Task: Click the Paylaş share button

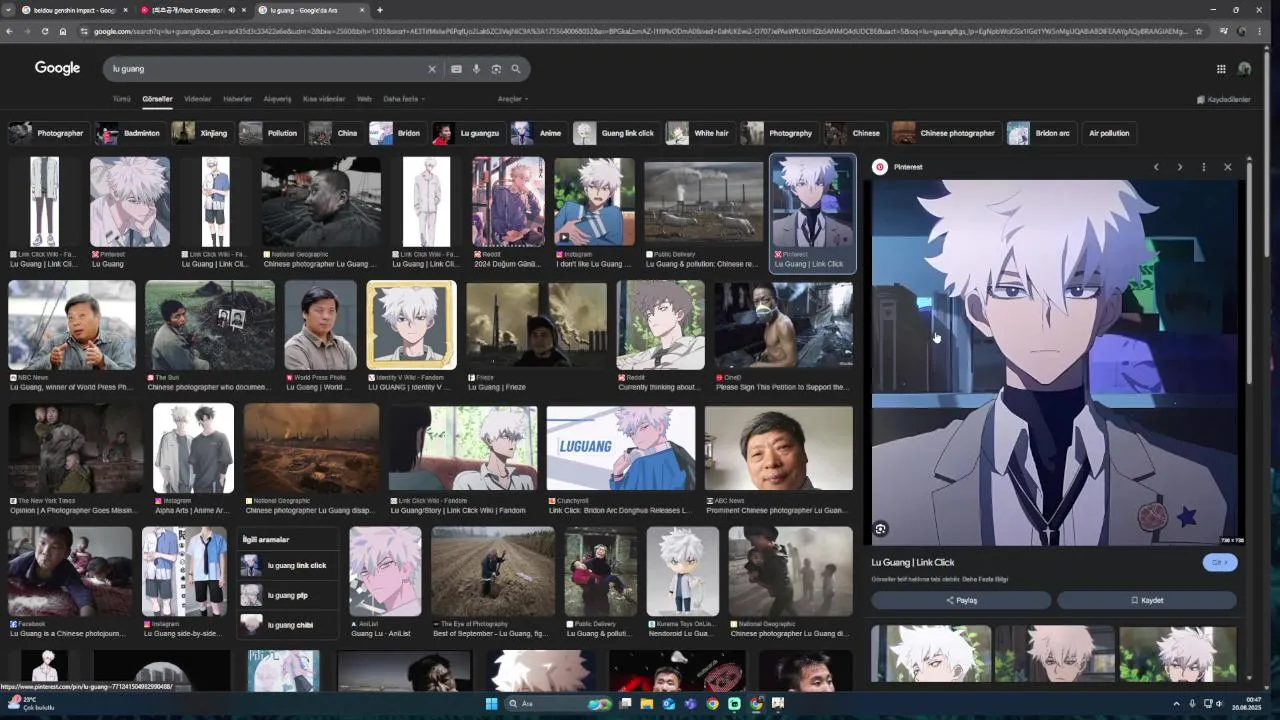Action: 961,600
